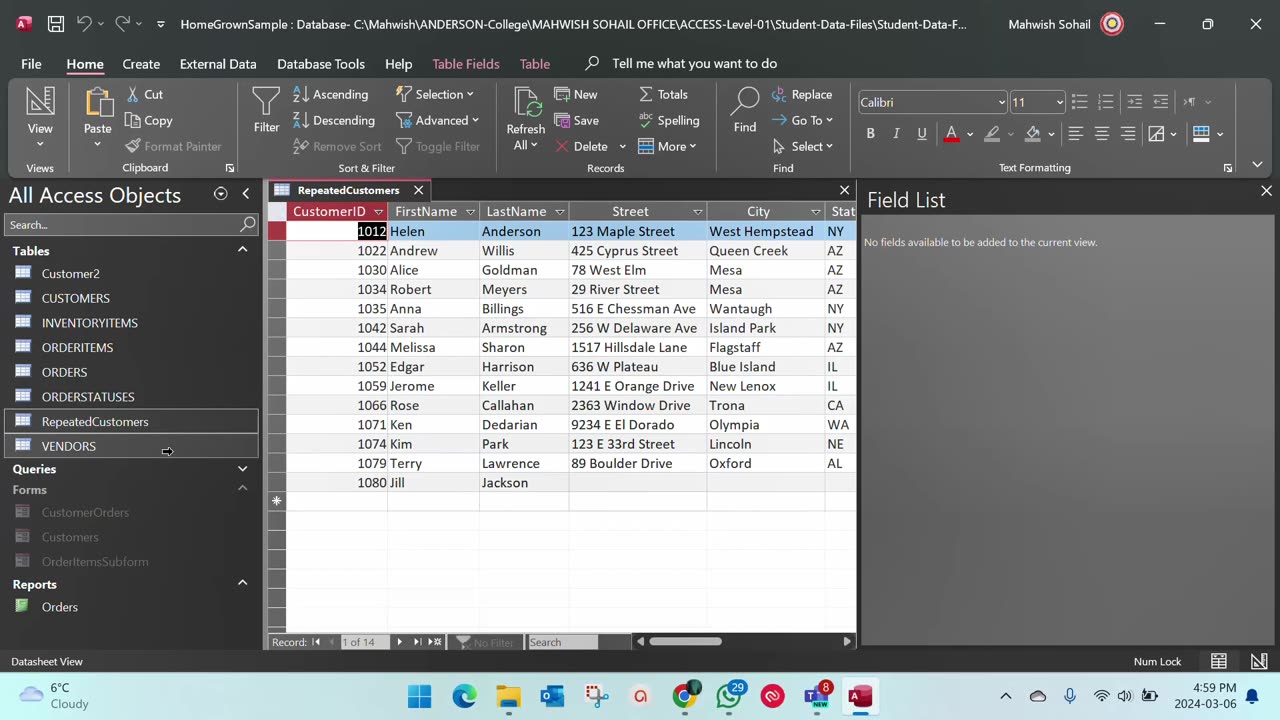Click the navigation pane Search box
The width and height of the screenshot is (1280, 720).
click(122, 225)
